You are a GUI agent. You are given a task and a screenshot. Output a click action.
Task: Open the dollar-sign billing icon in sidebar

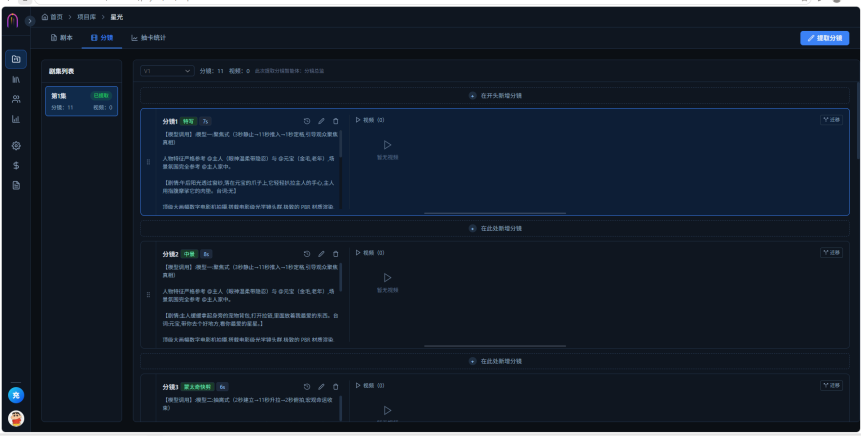coord(16,165)
